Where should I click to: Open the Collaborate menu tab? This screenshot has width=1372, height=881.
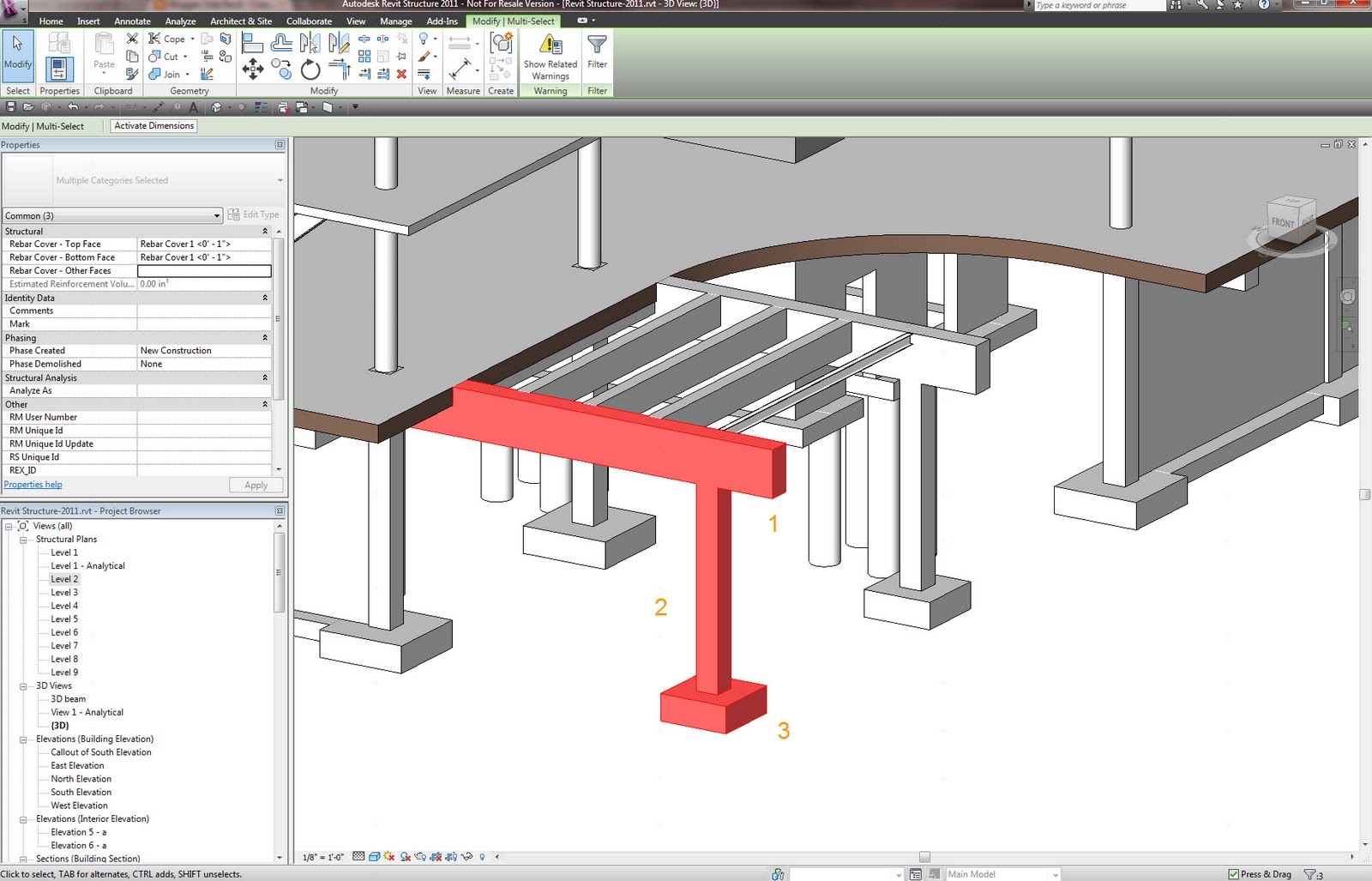309,21
